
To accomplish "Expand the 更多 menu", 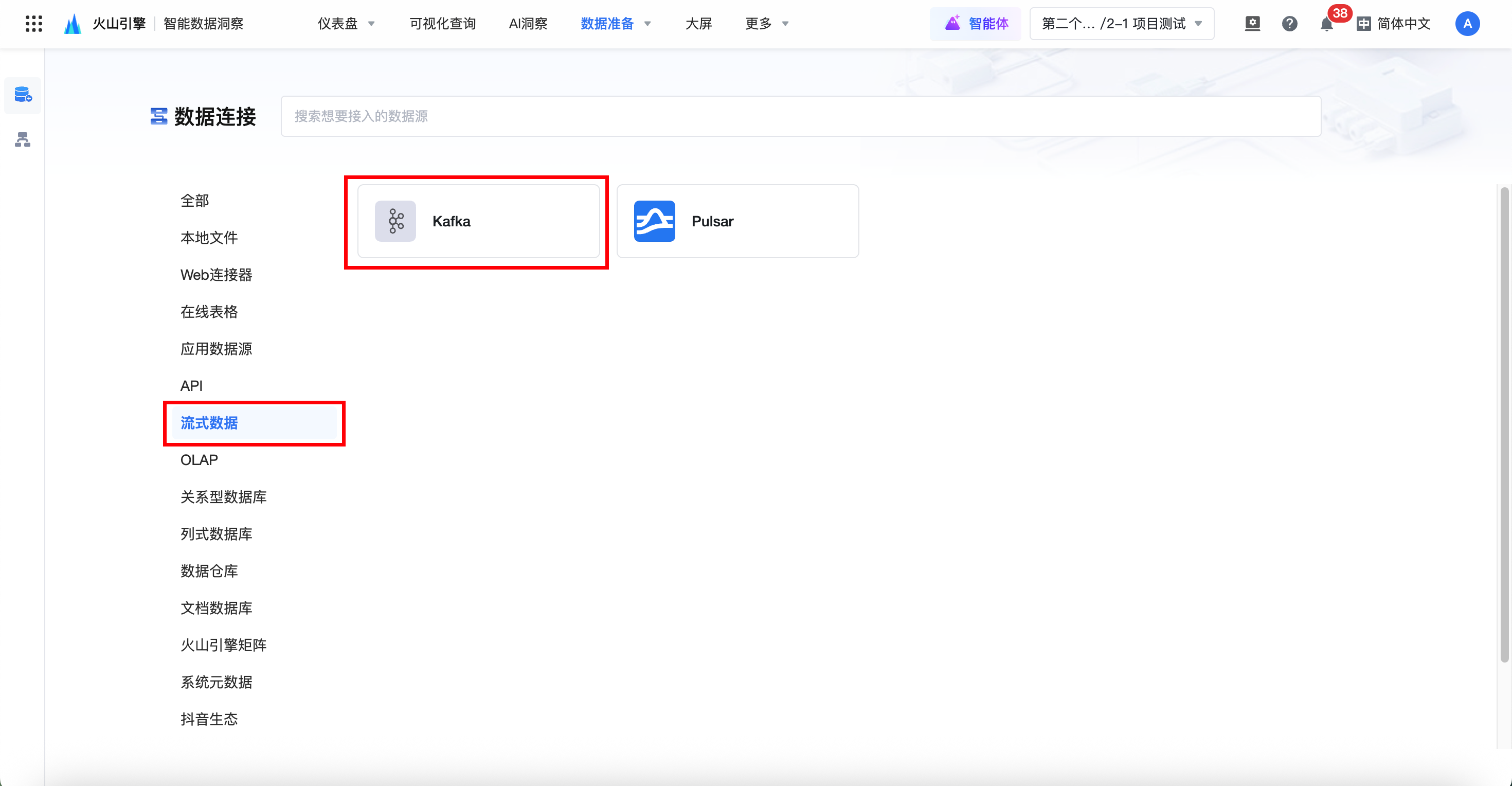I will 767,24.
